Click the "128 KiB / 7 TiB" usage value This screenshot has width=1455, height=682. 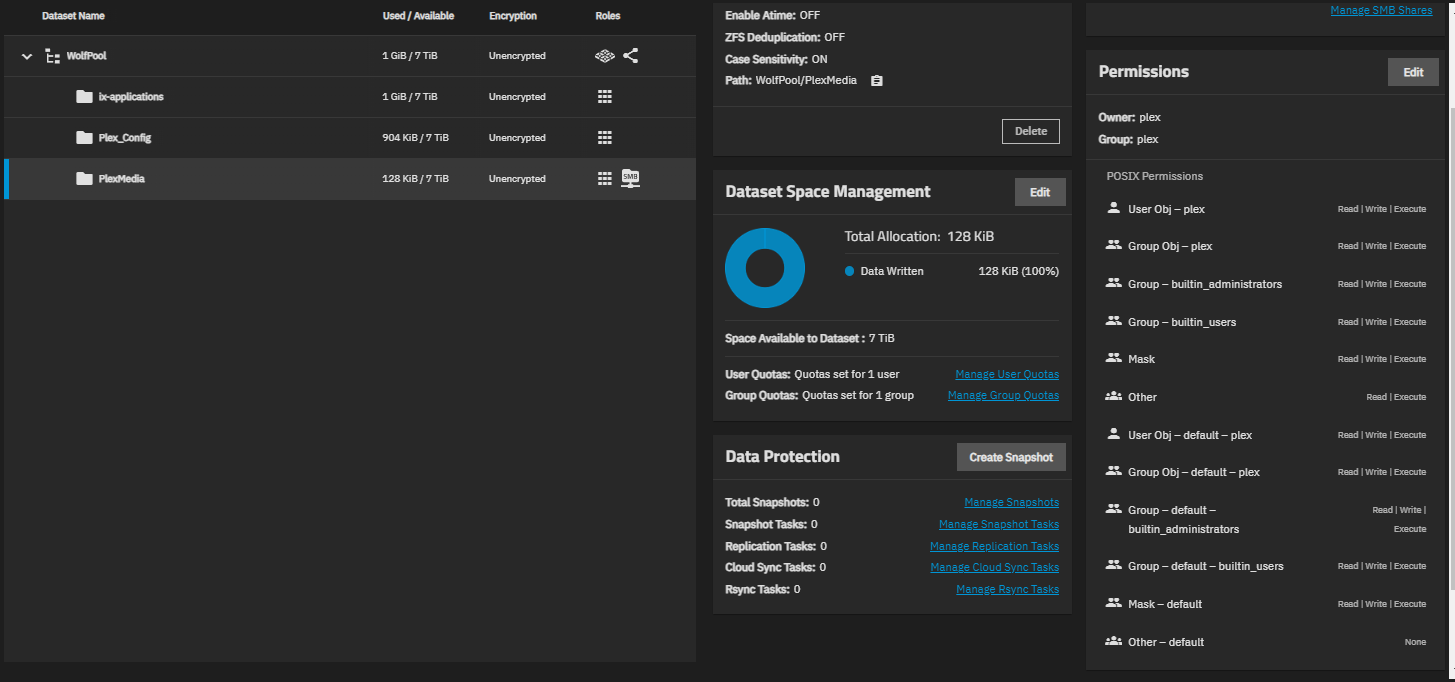pyautogui.click(x=416, y=179)
